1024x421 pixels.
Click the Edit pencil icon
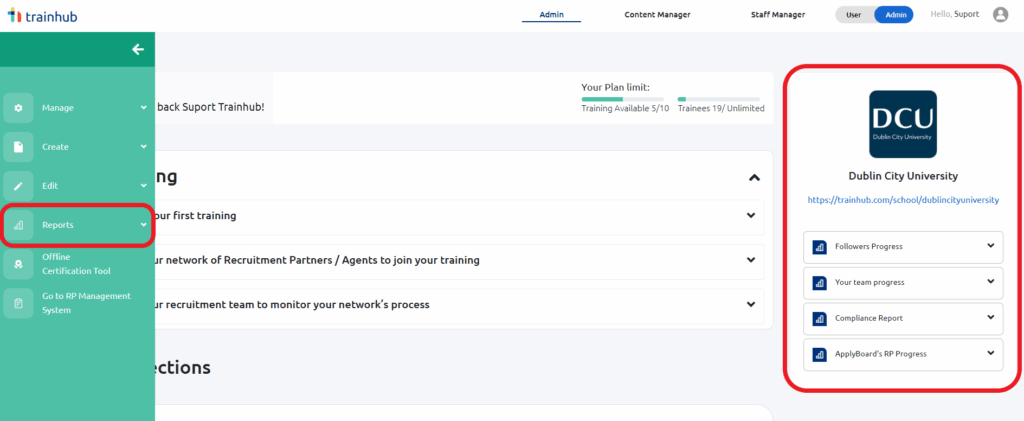click(x=18, y=186)
